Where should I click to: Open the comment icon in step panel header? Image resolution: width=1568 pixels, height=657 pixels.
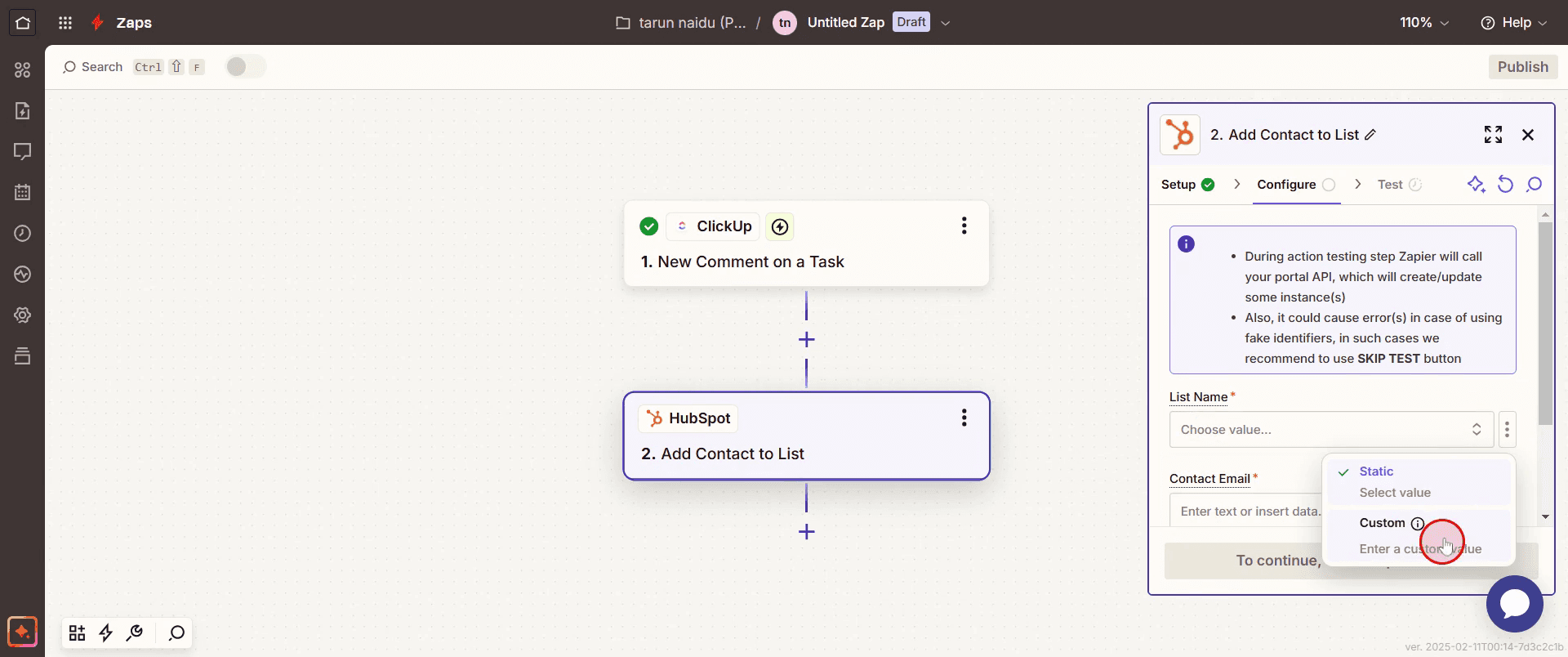[x=1535, y=185]
